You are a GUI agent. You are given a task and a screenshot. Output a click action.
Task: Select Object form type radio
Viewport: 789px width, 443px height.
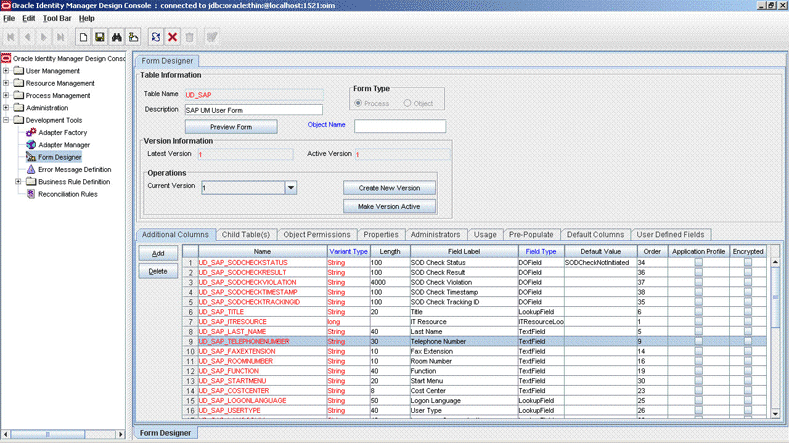click(x=408, y=103)
